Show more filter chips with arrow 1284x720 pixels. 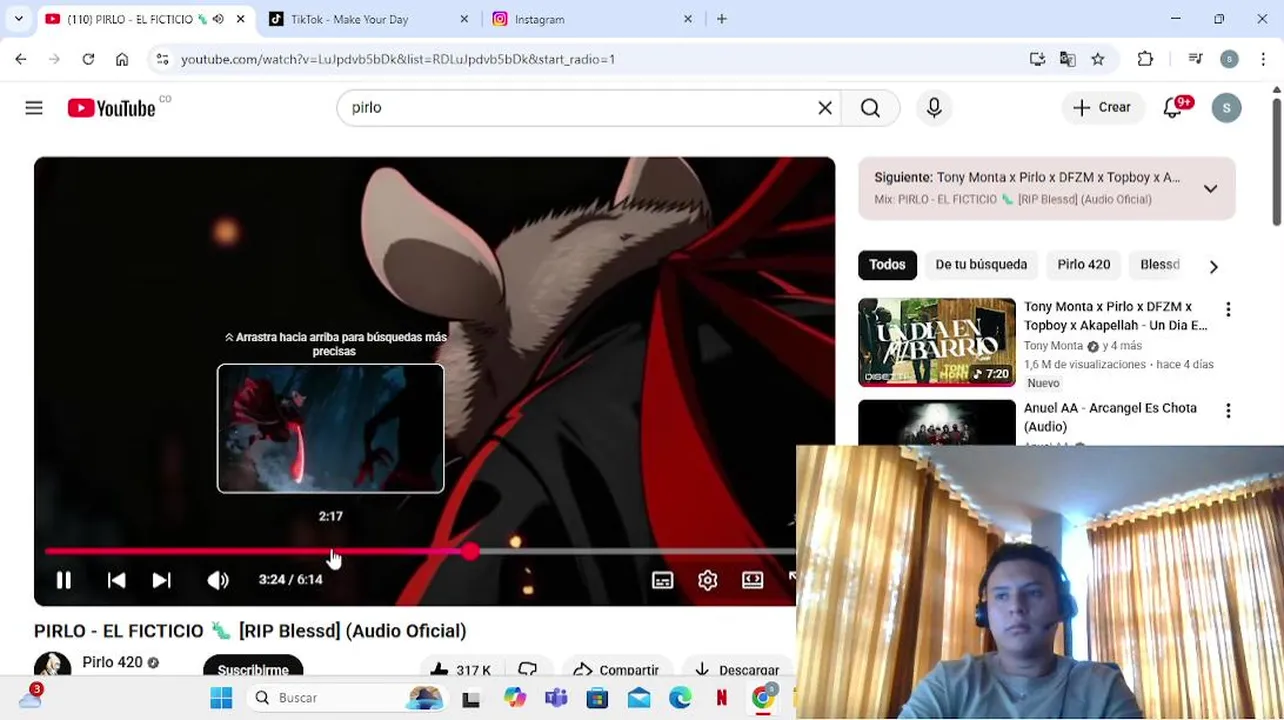pos(1213,267)
